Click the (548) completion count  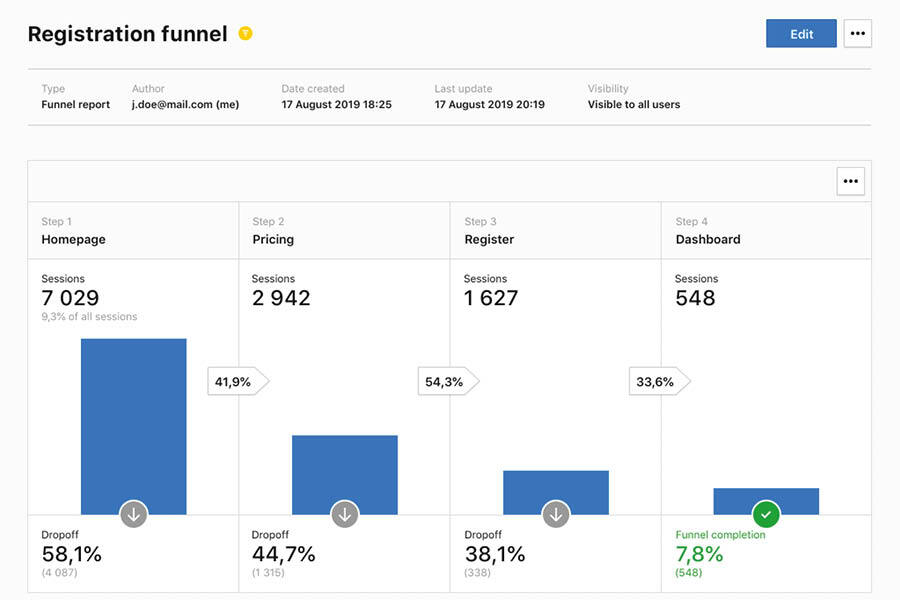point(689,572)
